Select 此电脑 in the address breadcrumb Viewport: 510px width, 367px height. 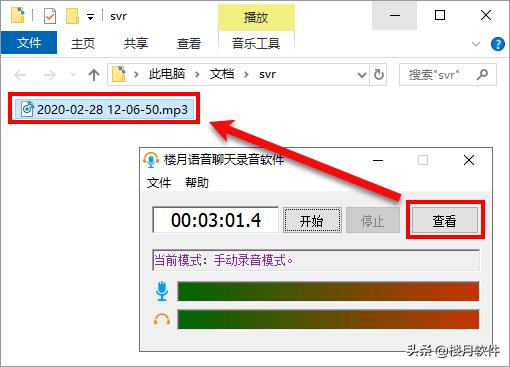[167, 74]
